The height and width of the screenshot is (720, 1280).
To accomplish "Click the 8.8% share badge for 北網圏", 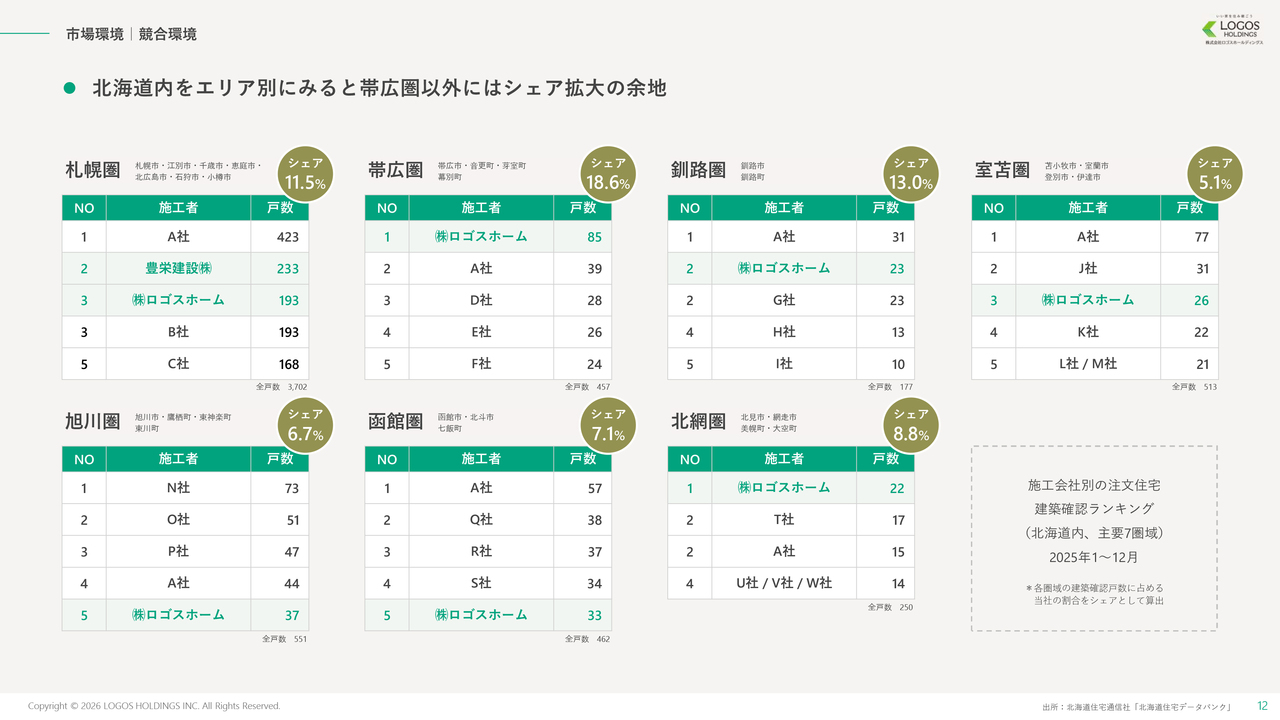I will pos(911,424).
